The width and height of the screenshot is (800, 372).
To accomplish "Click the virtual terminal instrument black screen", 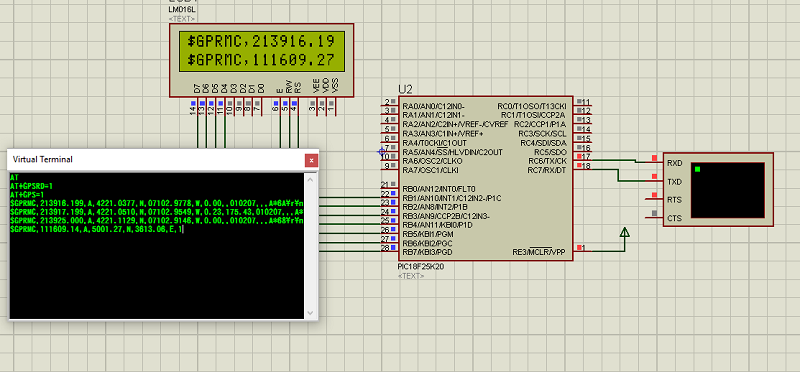I will [x=728, y=190].
